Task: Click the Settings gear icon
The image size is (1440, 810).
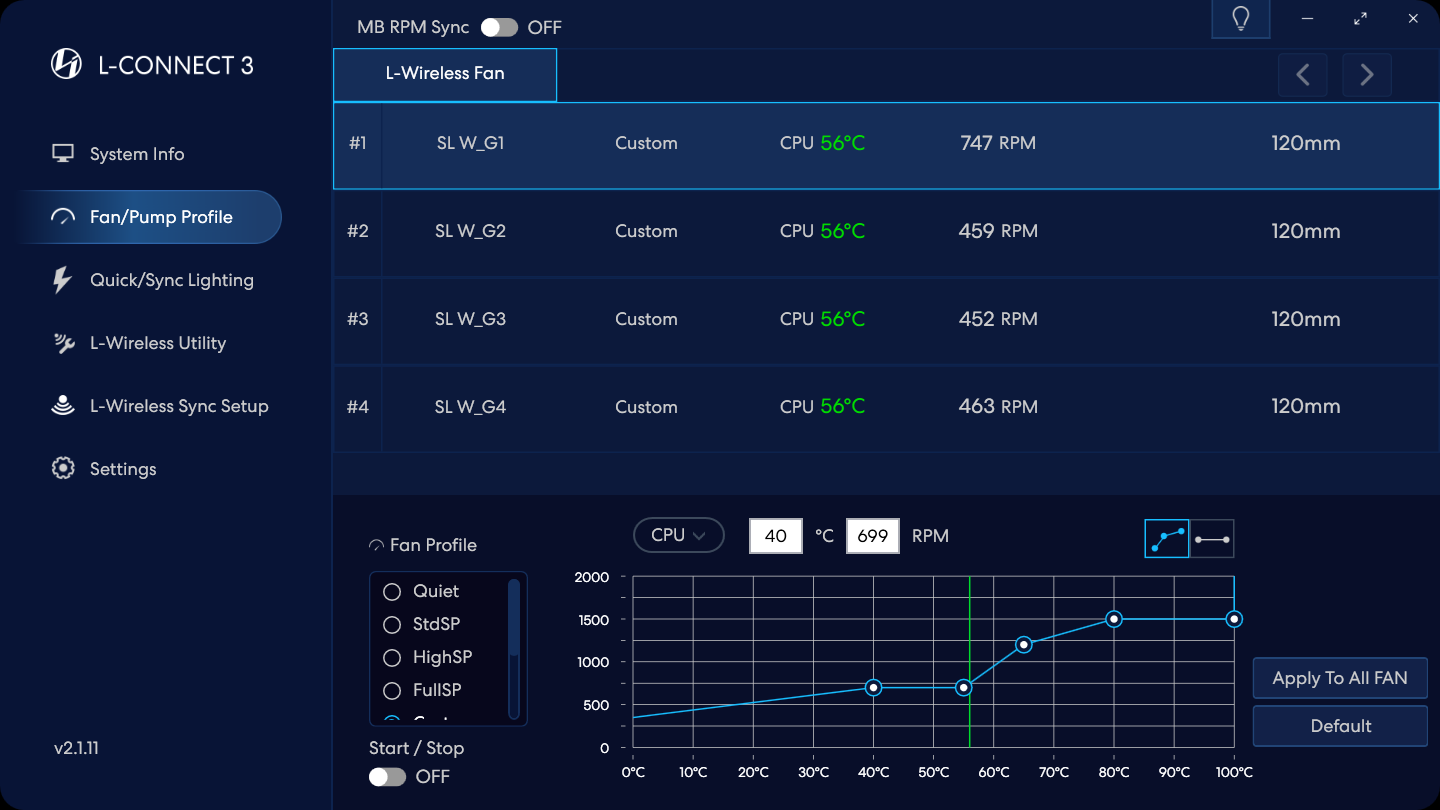Action: (63, 469)
